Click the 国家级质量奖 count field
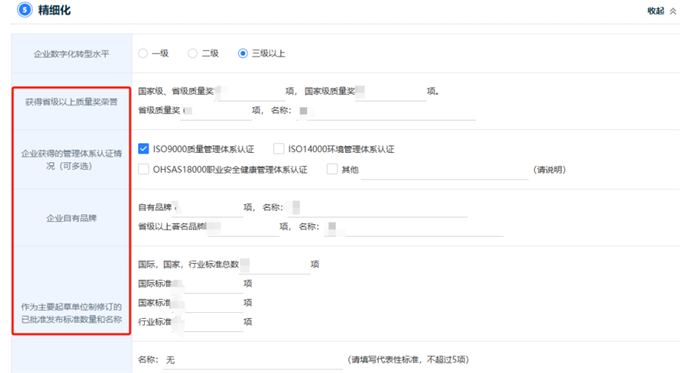The image size is (680, 373). coord(391,92)
